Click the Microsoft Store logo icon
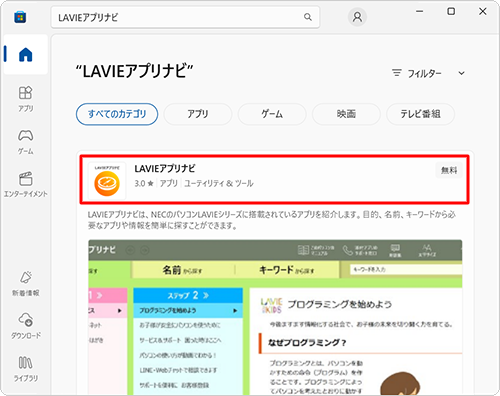Screen dimensions: 500x396 pyautogui.click(x=20, y=17)
